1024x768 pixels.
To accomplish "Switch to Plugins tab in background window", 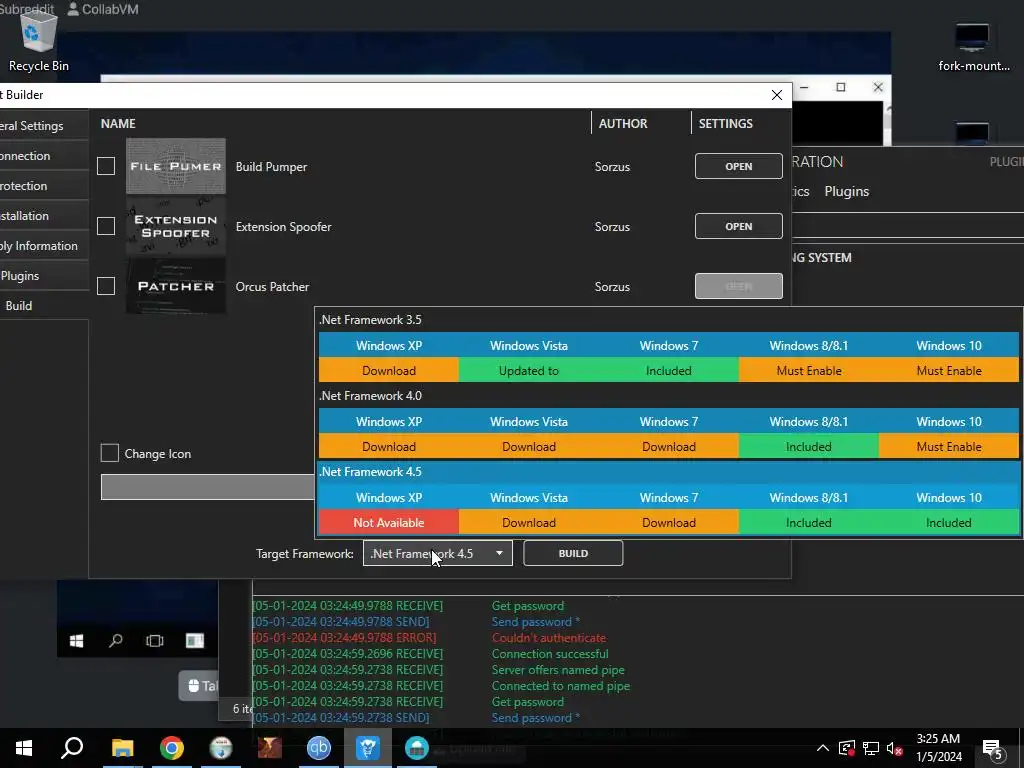I will (846, 191).
